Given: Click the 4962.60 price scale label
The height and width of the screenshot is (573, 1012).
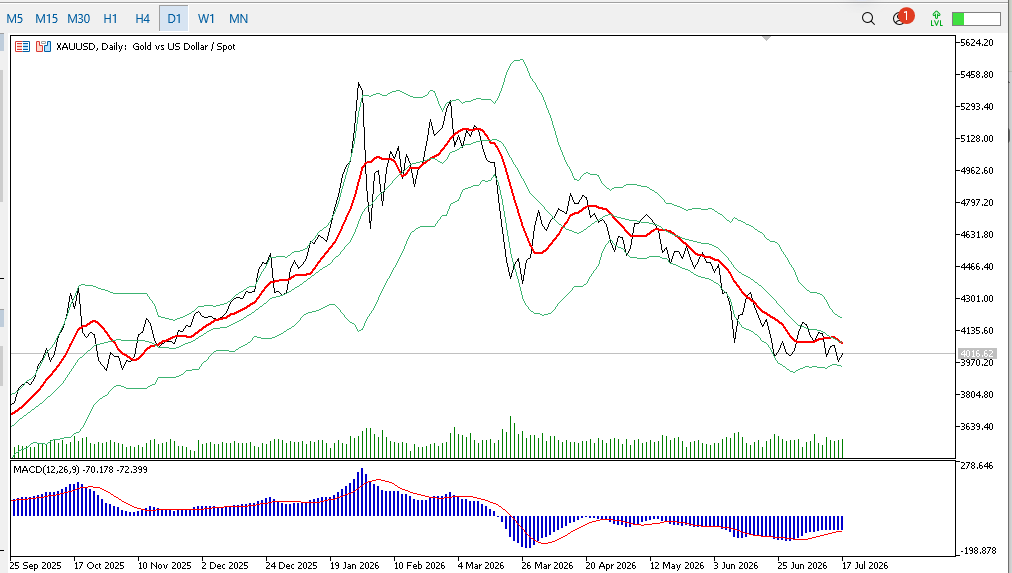Looking at the screenshot, I should 977,170.
